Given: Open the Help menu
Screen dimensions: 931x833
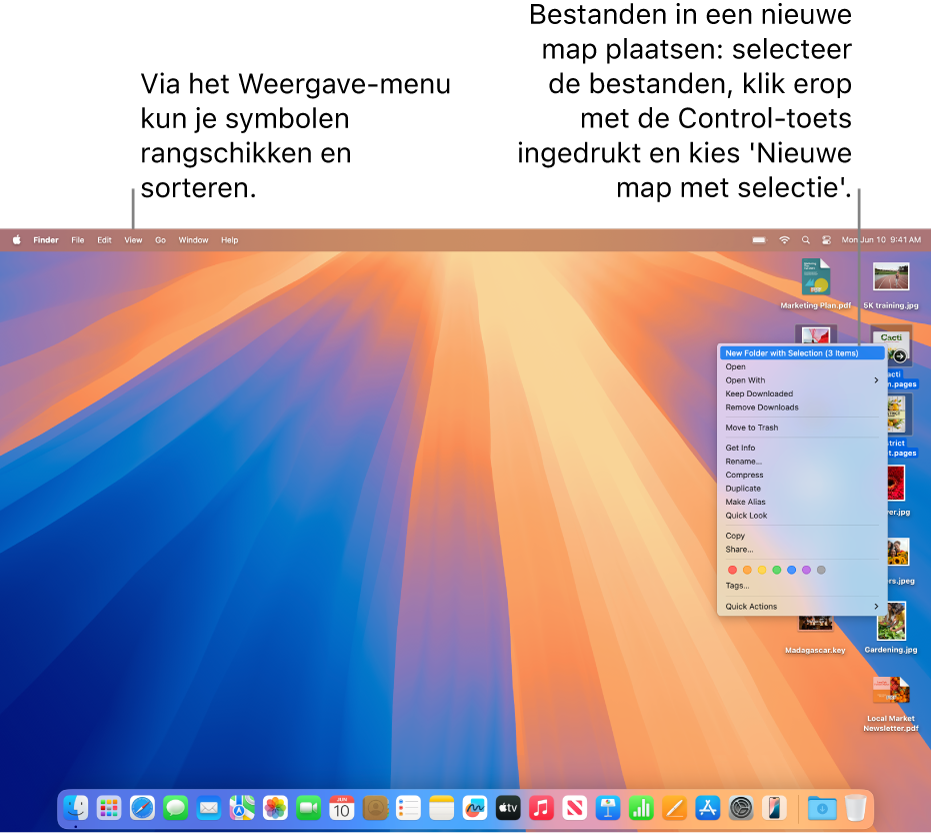Looking at the screenshot, I should point(230,240).
